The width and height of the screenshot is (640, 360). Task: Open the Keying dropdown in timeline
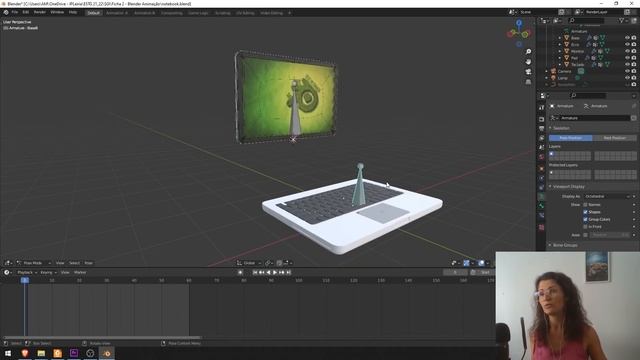48,272
